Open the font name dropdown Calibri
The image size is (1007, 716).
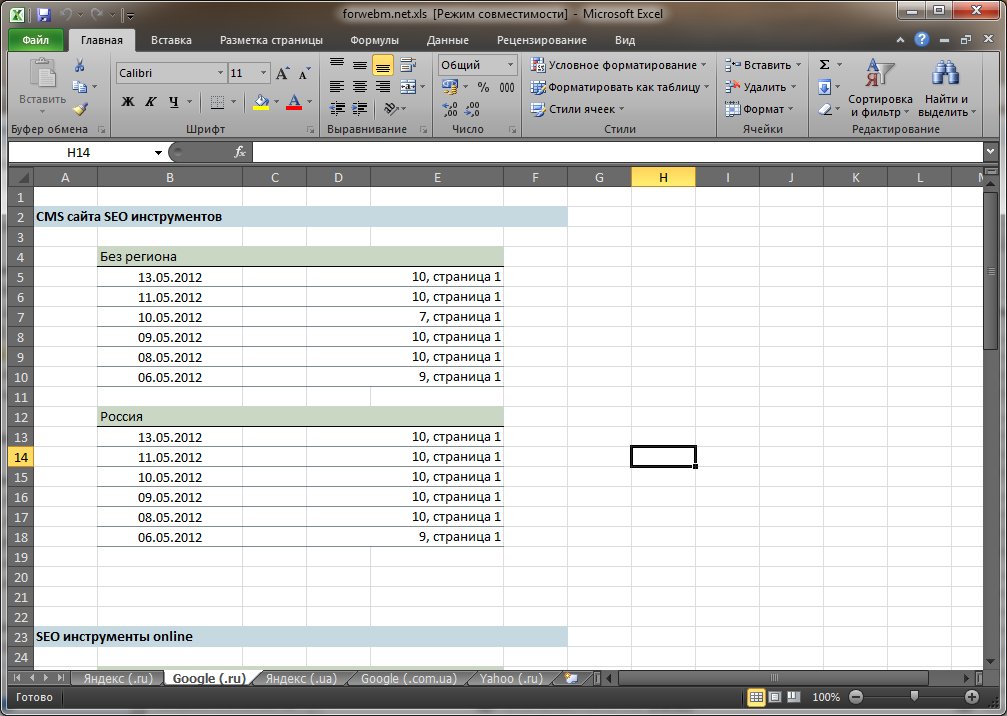(221, 74)
